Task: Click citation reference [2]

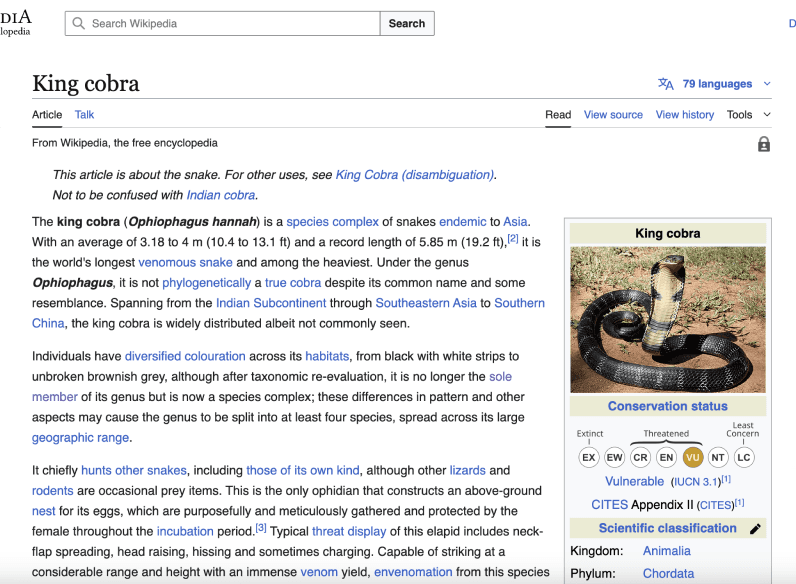Action: tap(513, 238)
